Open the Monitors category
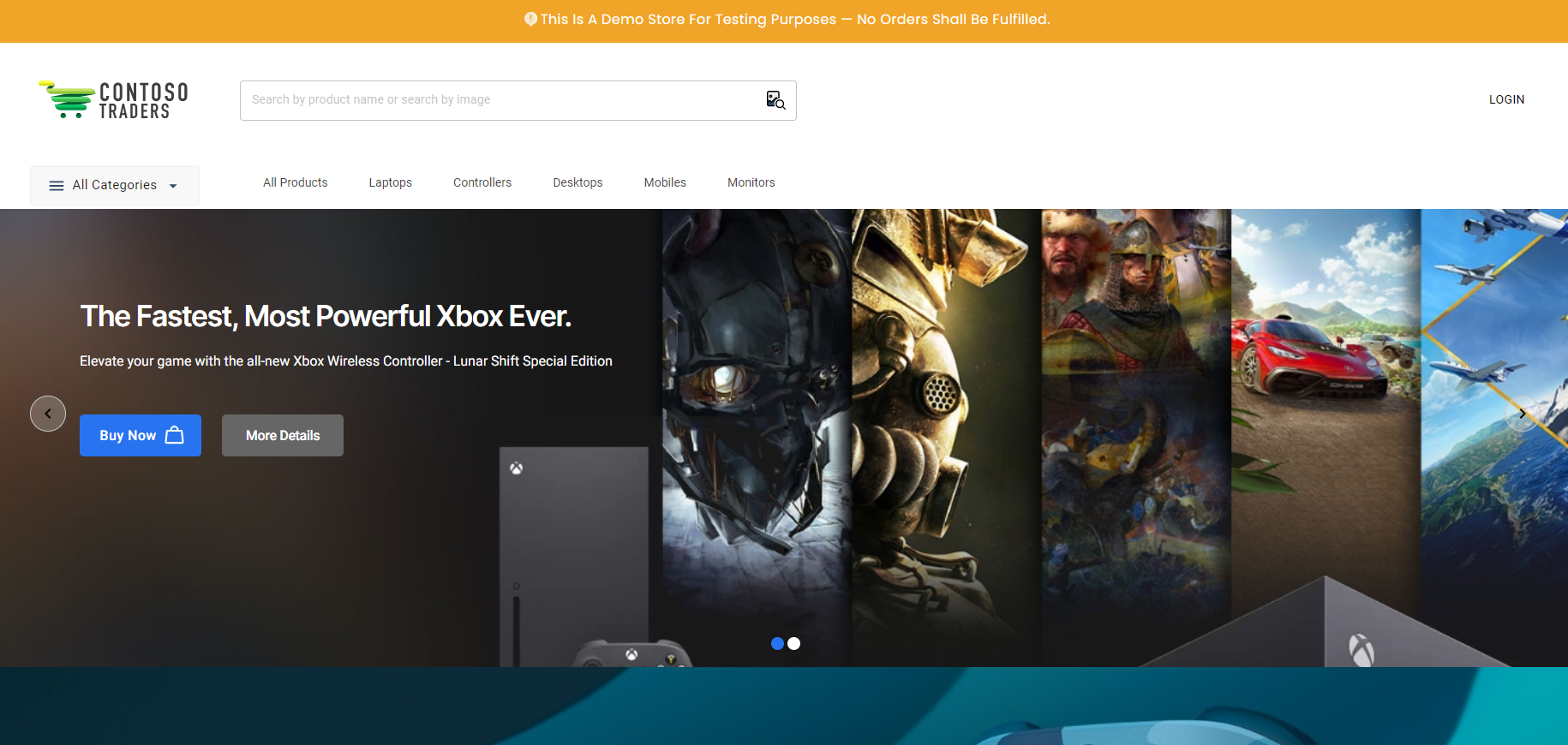Image resolution: width=1568 pixels, height=745 pixels. coord(751,182)
